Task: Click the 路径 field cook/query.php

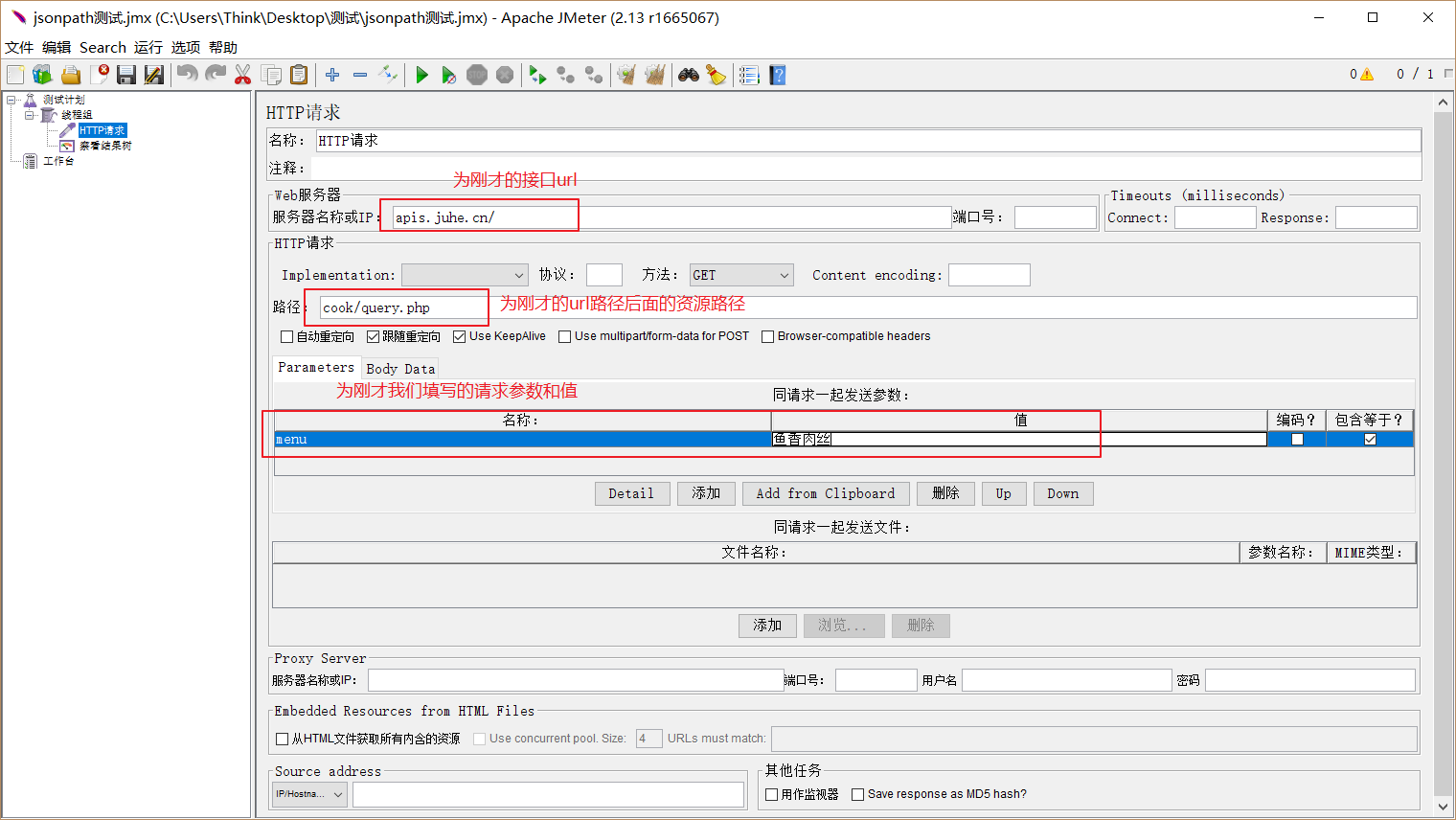Action: [868, 307]
